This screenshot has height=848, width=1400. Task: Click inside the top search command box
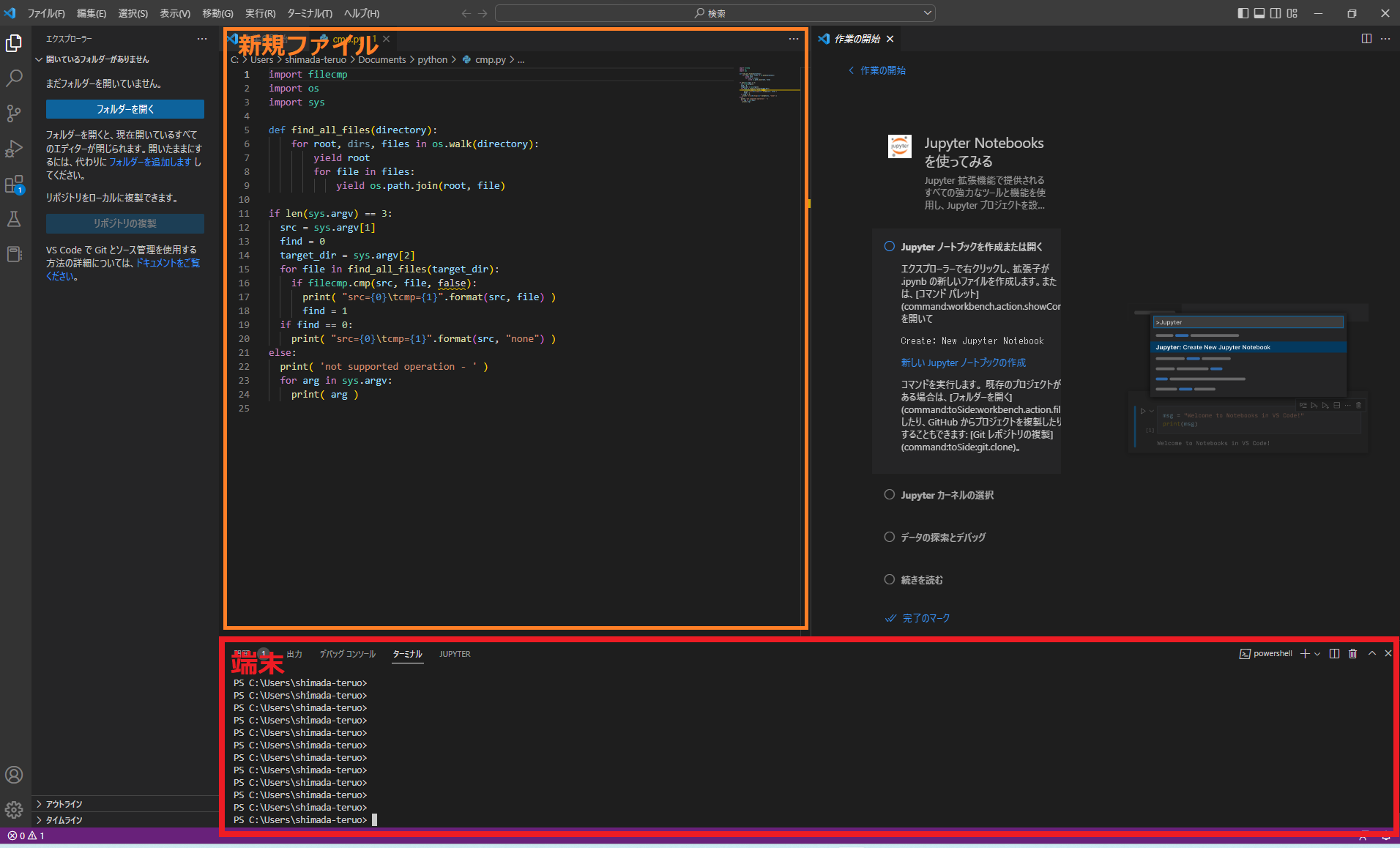pos(714,12)
